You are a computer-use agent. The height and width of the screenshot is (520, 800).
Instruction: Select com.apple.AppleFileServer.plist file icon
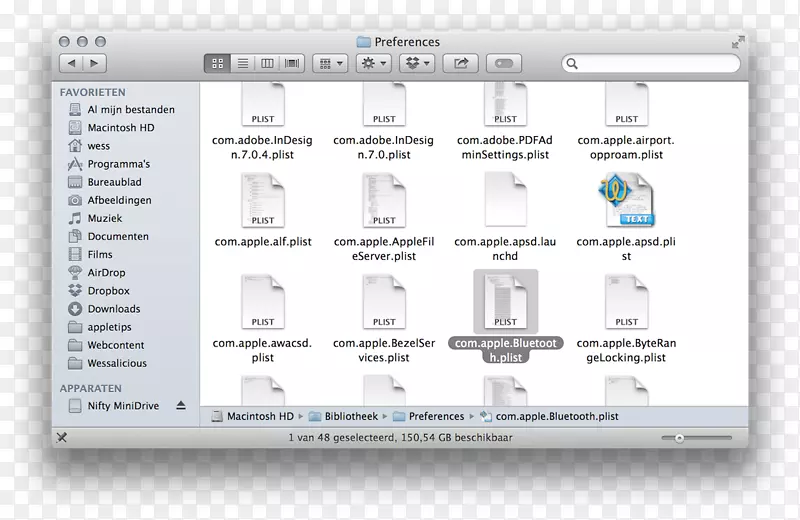point(384,200)
